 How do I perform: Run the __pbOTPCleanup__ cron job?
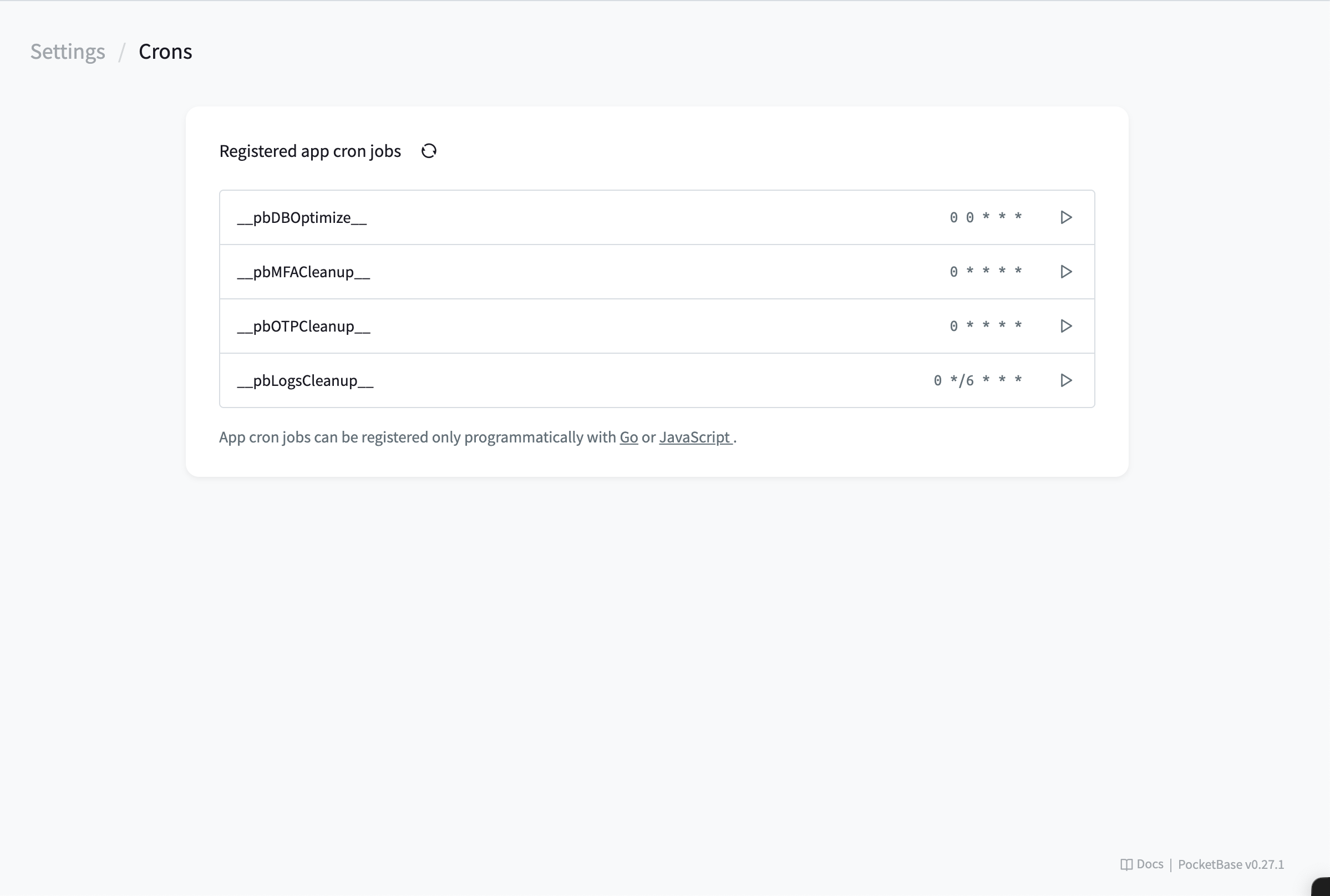1065,325
